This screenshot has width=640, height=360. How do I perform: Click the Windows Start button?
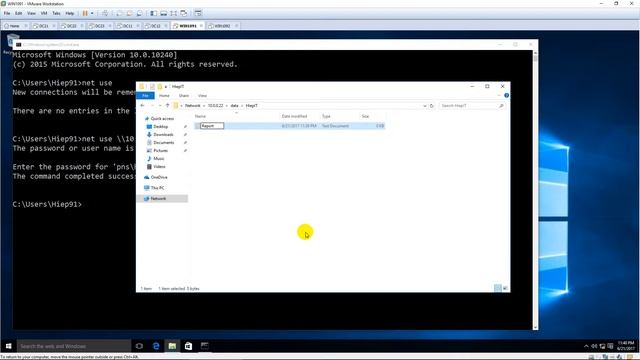tap(9, 346)
